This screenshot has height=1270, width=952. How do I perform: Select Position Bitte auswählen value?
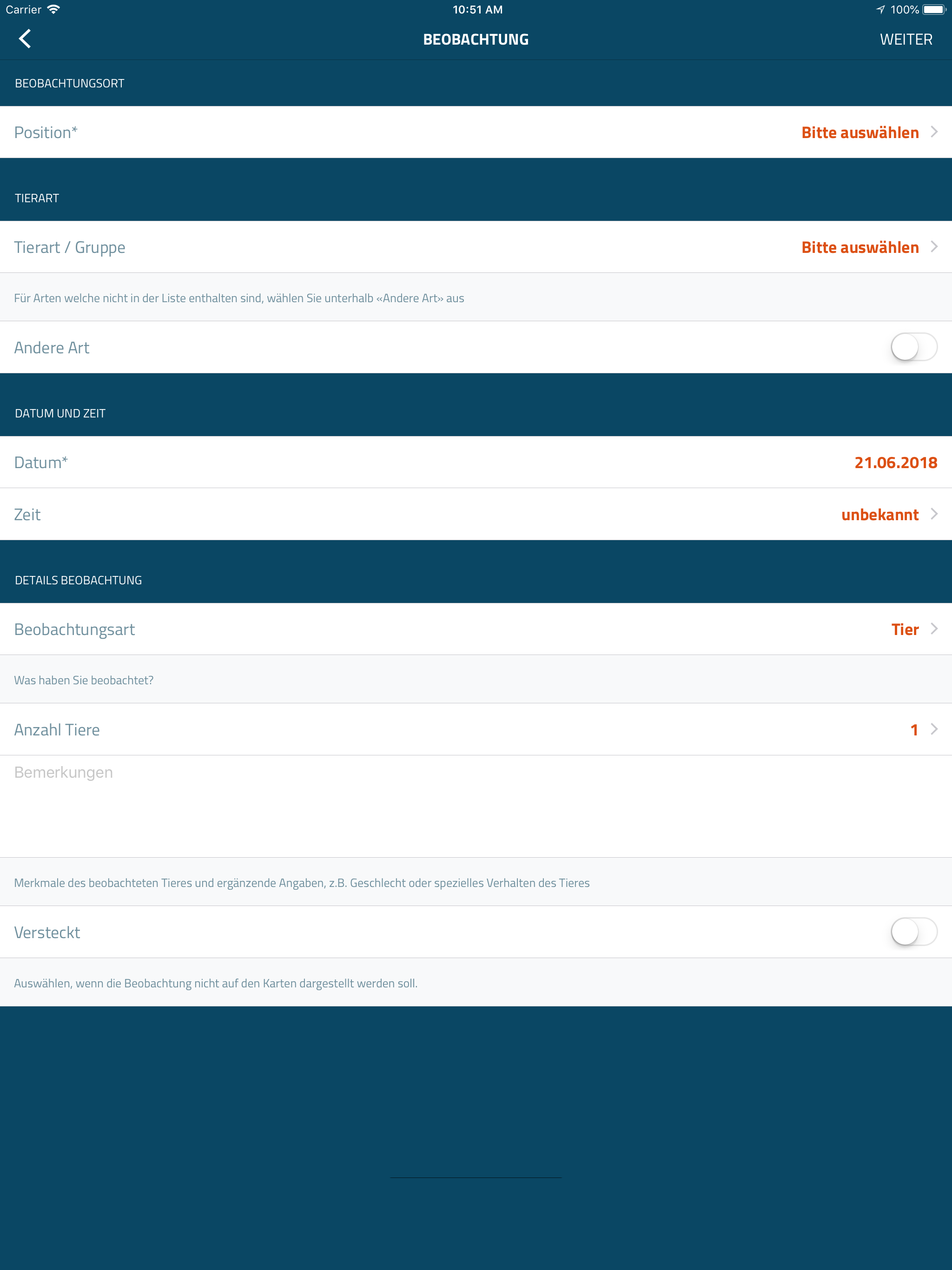[859, 132]
